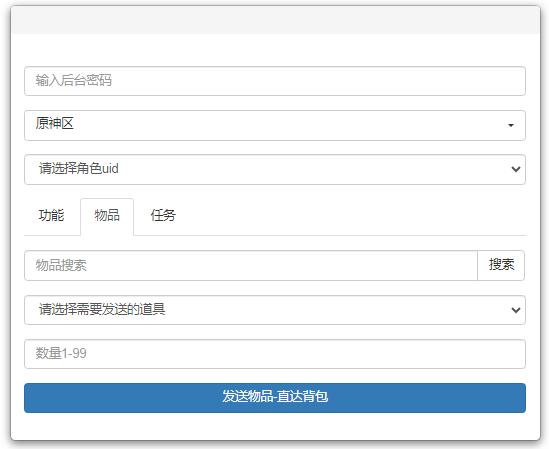Focus the 物品搜索 search input
The image size is (549, 449).
point(251,265)
